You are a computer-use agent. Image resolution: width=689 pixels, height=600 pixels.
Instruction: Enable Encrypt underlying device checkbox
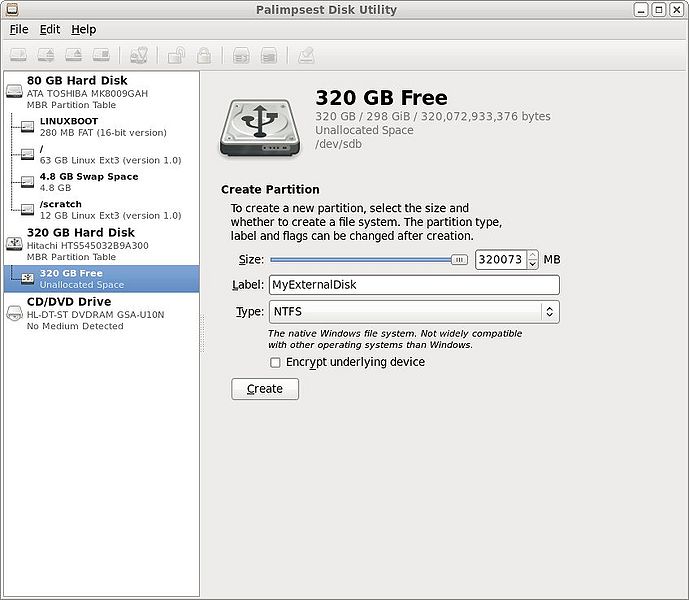pos(275,362)
